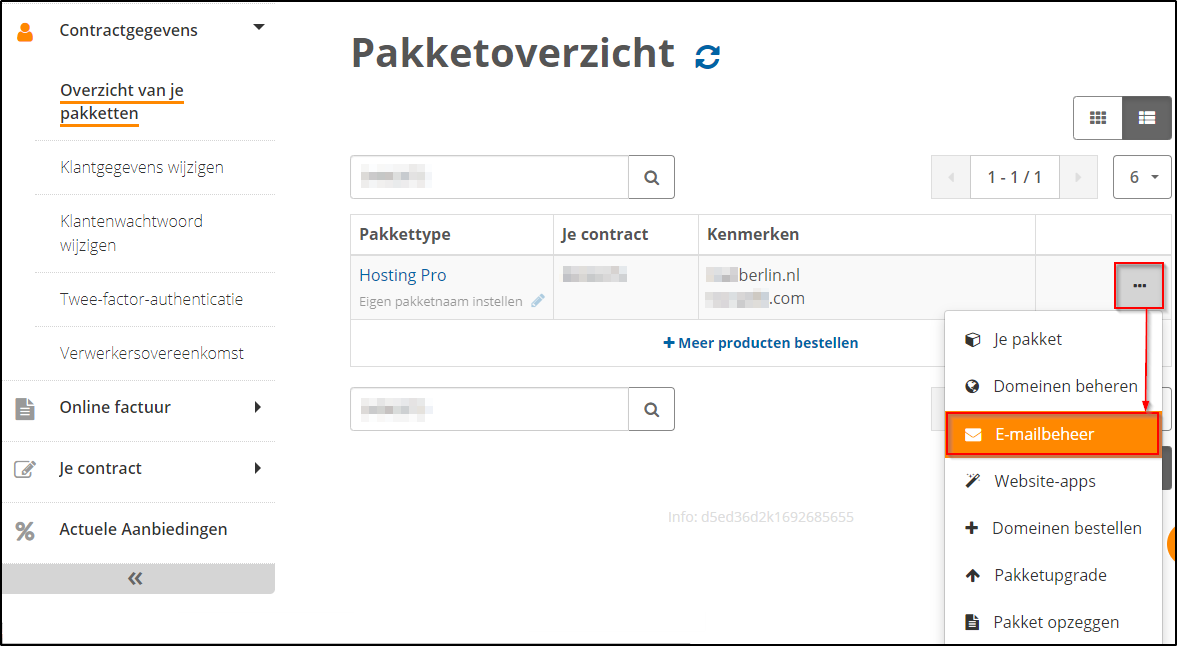The width and height of the screenshot is (1177, 646).
Task: Click the search magnifier icon above the table
Action: click(651, 177)
